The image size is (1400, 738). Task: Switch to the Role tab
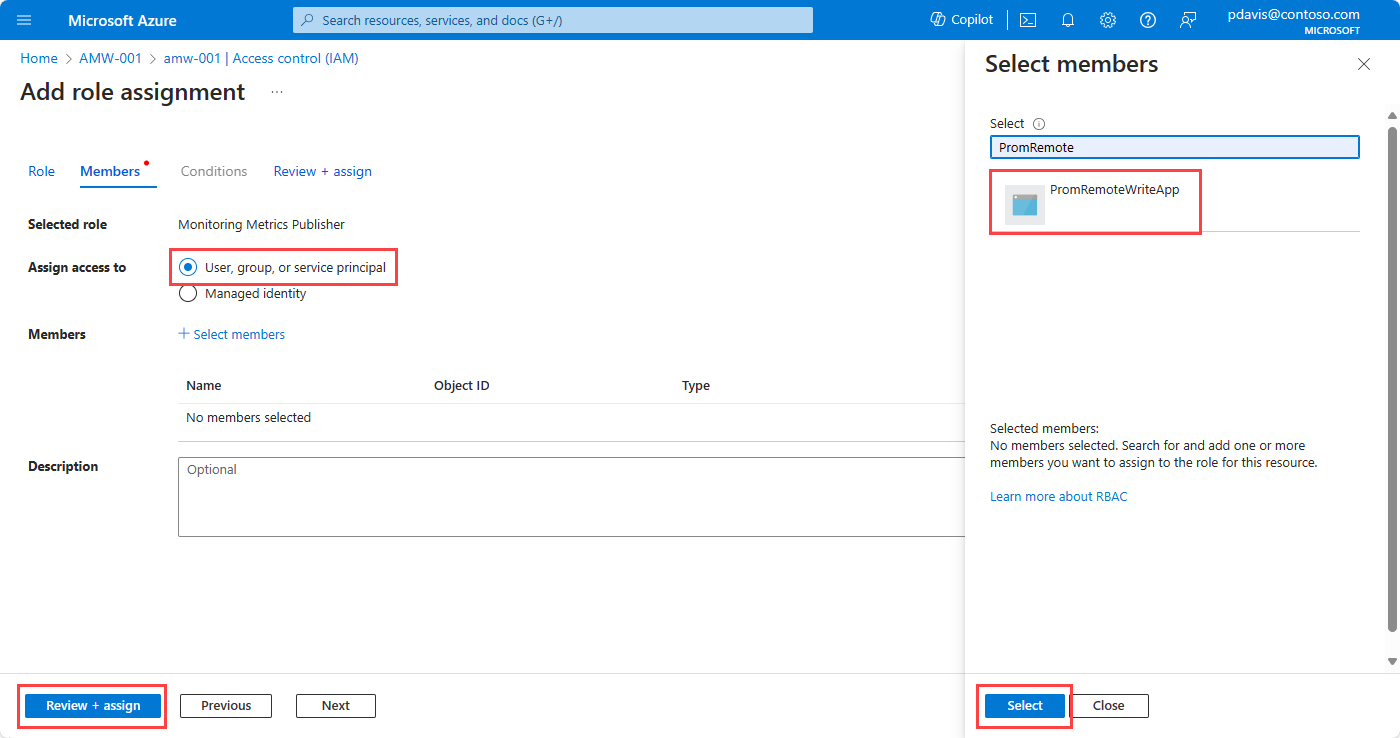coord(42,171)
